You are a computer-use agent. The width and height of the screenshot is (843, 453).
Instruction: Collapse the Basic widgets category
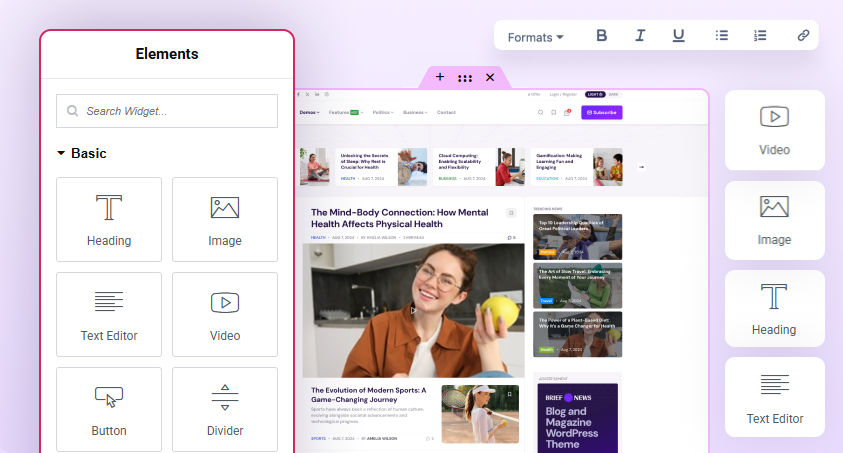point(61,154)
